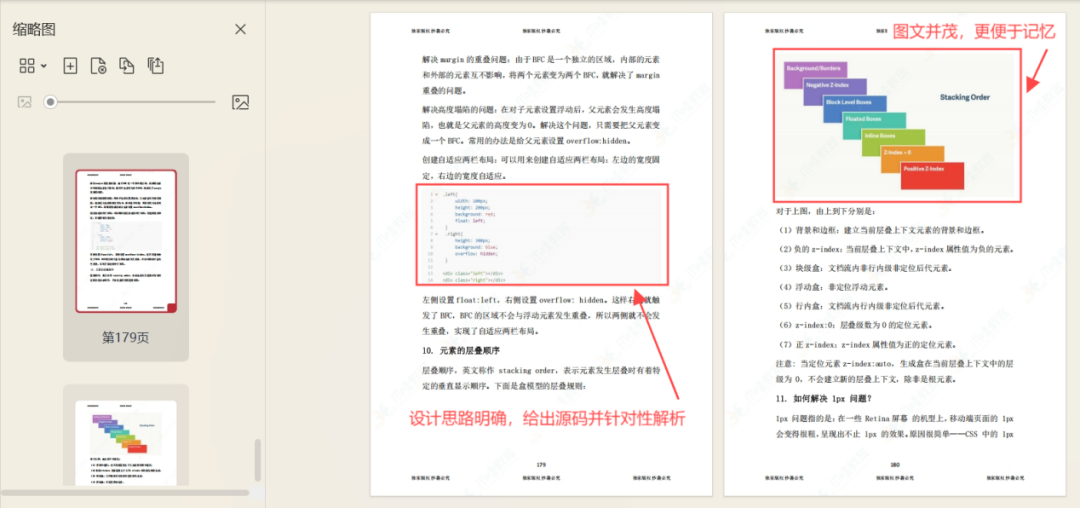This screenshot has height=508, width=1080.
Task: Click paragraph starting 解决 margin 的重叠问题
Action: tap(541, 76)
